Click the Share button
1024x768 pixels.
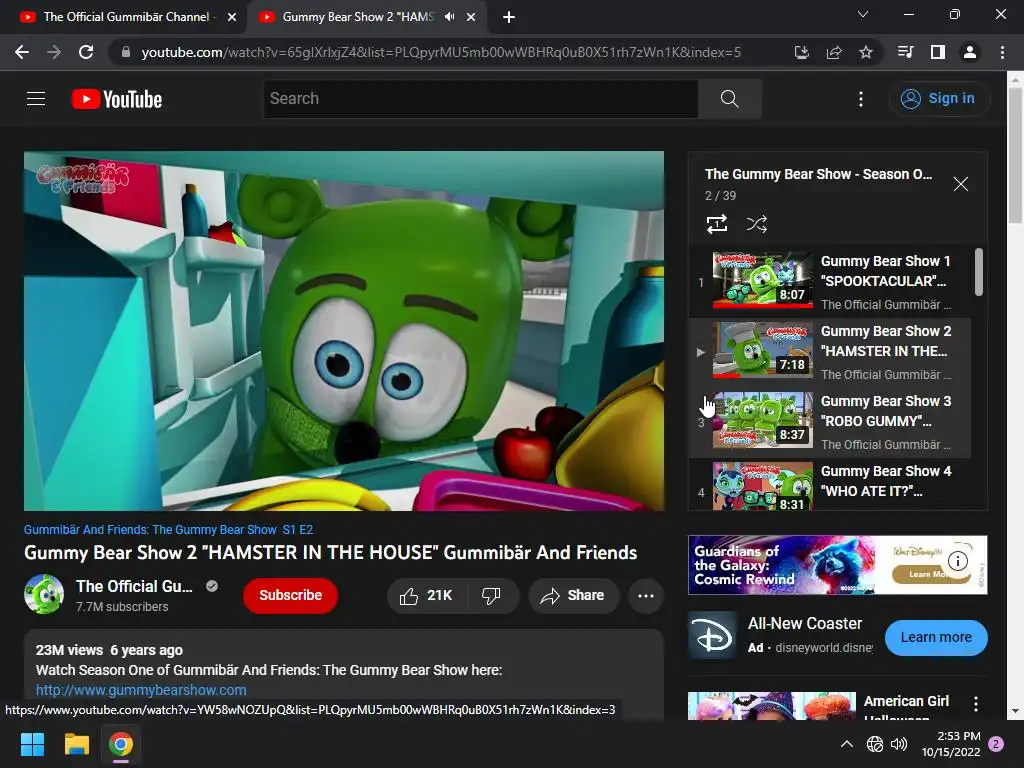[x=573, y=596]
